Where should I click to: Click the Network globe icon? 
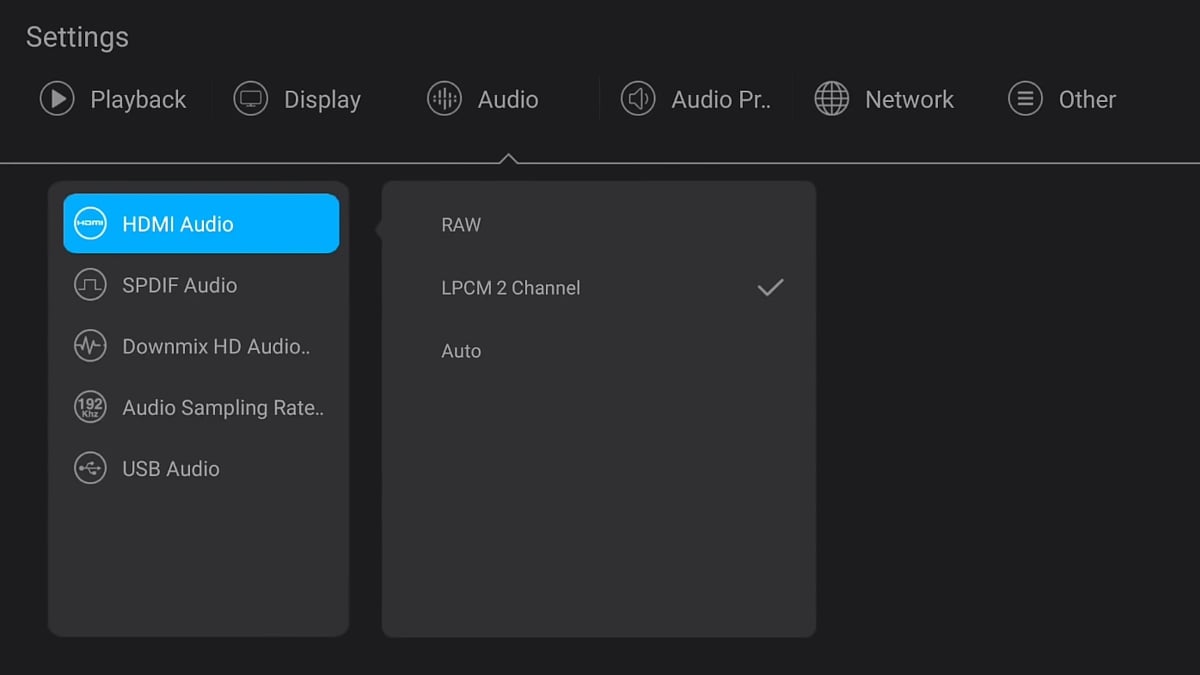point(831,99)
